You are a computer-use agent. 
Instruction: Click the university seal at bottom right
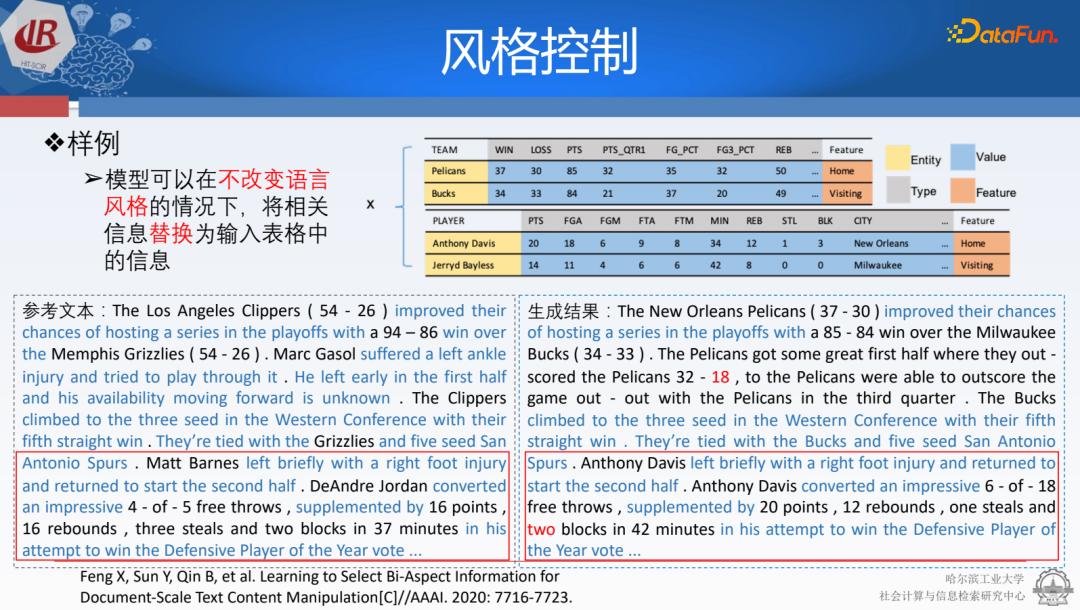[x=1055, y=588]
